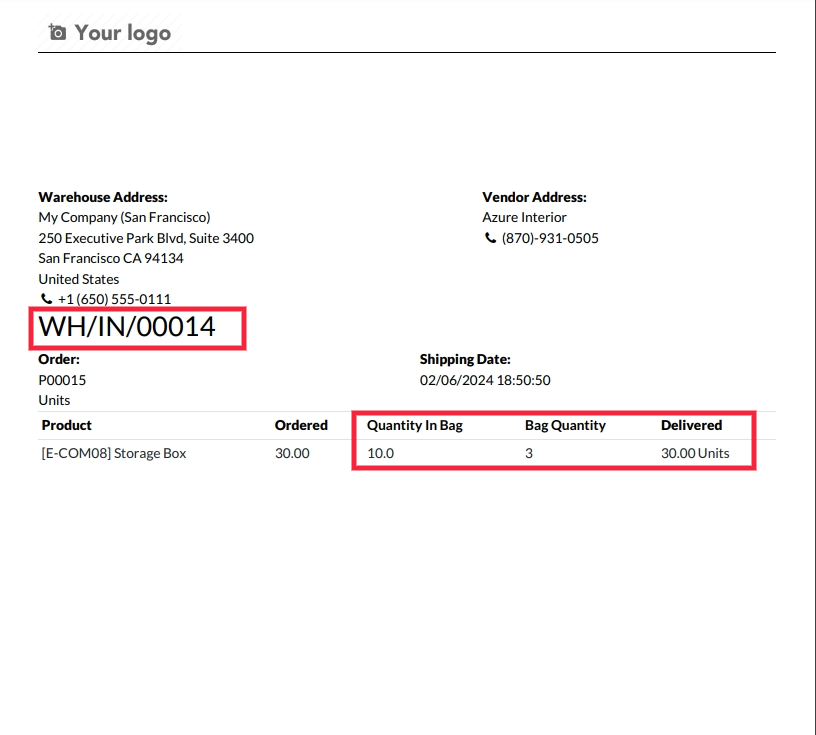Screen dimensions: 816x735
Task: Click the 'Your logo' placeholder text
Action: click(x=123, y=33)
